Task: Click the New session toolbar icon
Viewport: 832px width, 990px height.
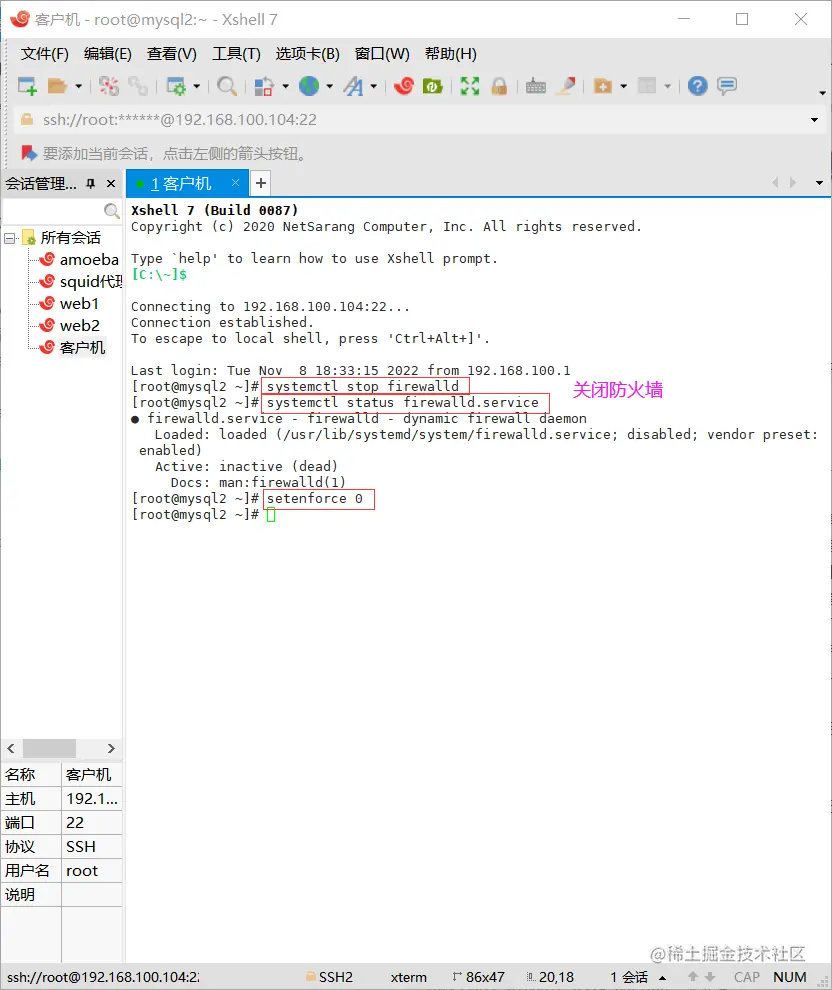Action: click(x=27, y=86)
